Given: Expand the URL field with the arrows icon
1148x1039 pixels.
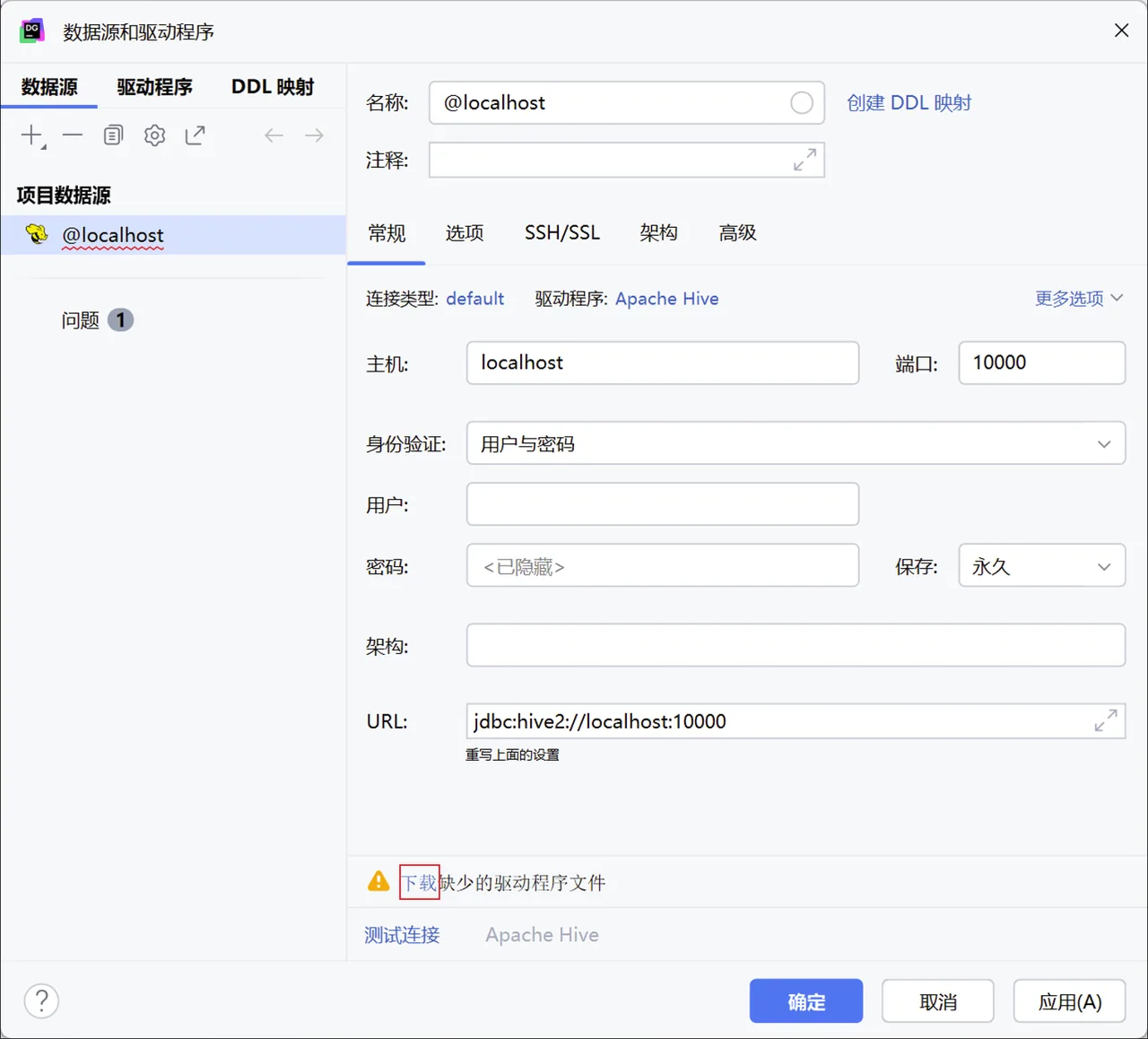Looking at the screenshot, I should coord(1106,720).
